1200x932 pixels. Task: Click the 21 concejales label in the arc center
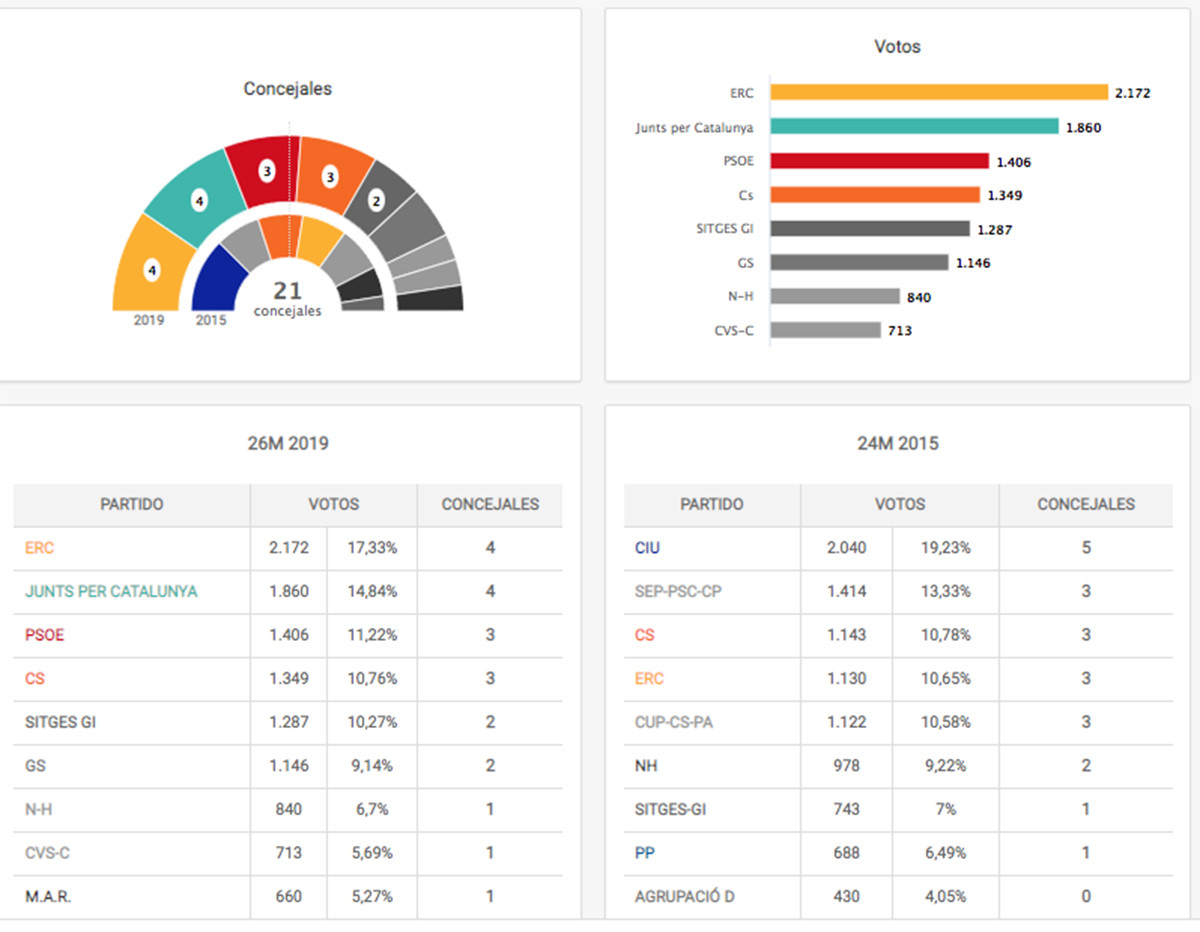click(288, 298)
